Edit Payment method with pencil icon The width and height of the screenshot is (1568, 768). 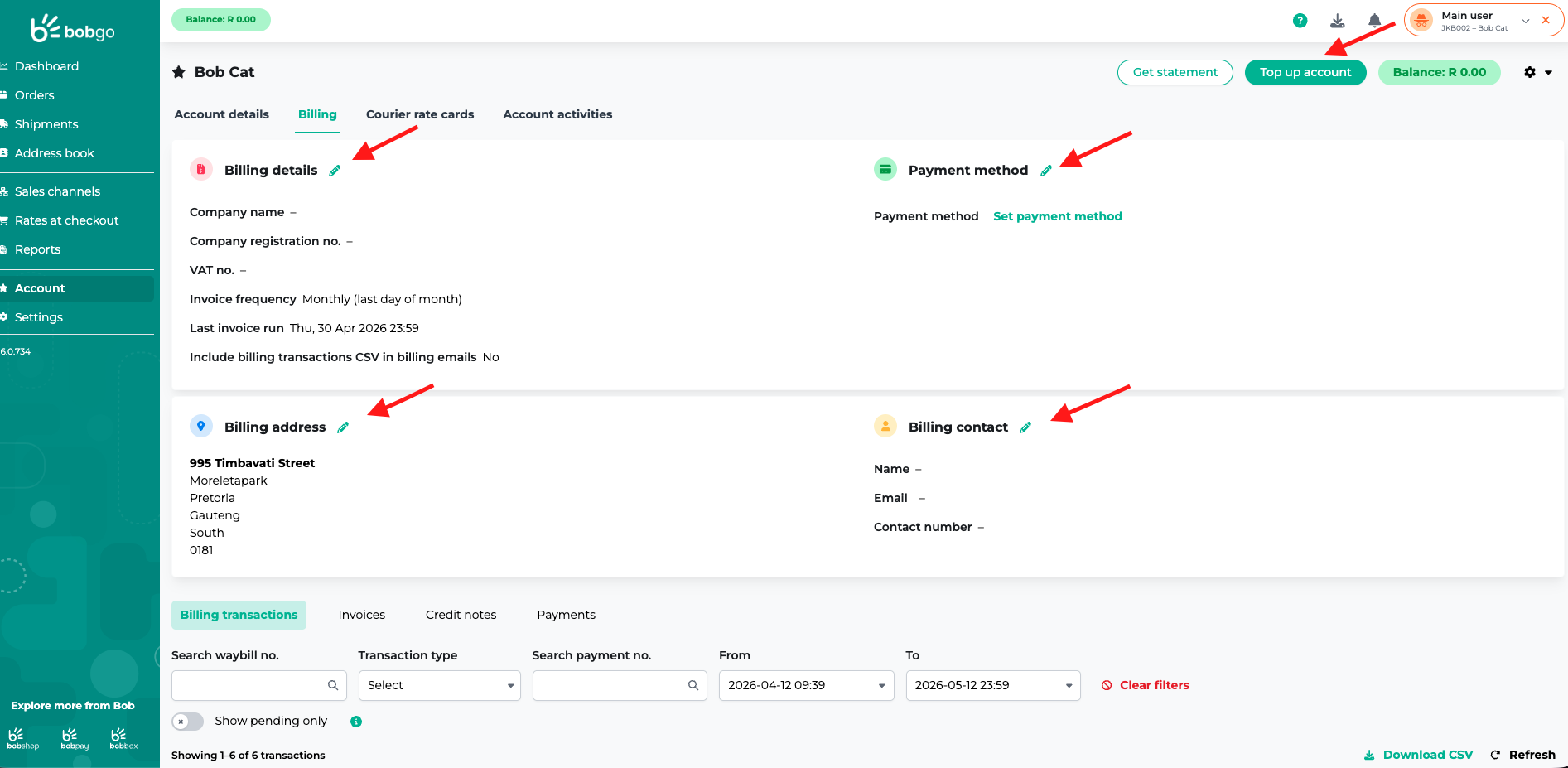tap(1046, 171)
